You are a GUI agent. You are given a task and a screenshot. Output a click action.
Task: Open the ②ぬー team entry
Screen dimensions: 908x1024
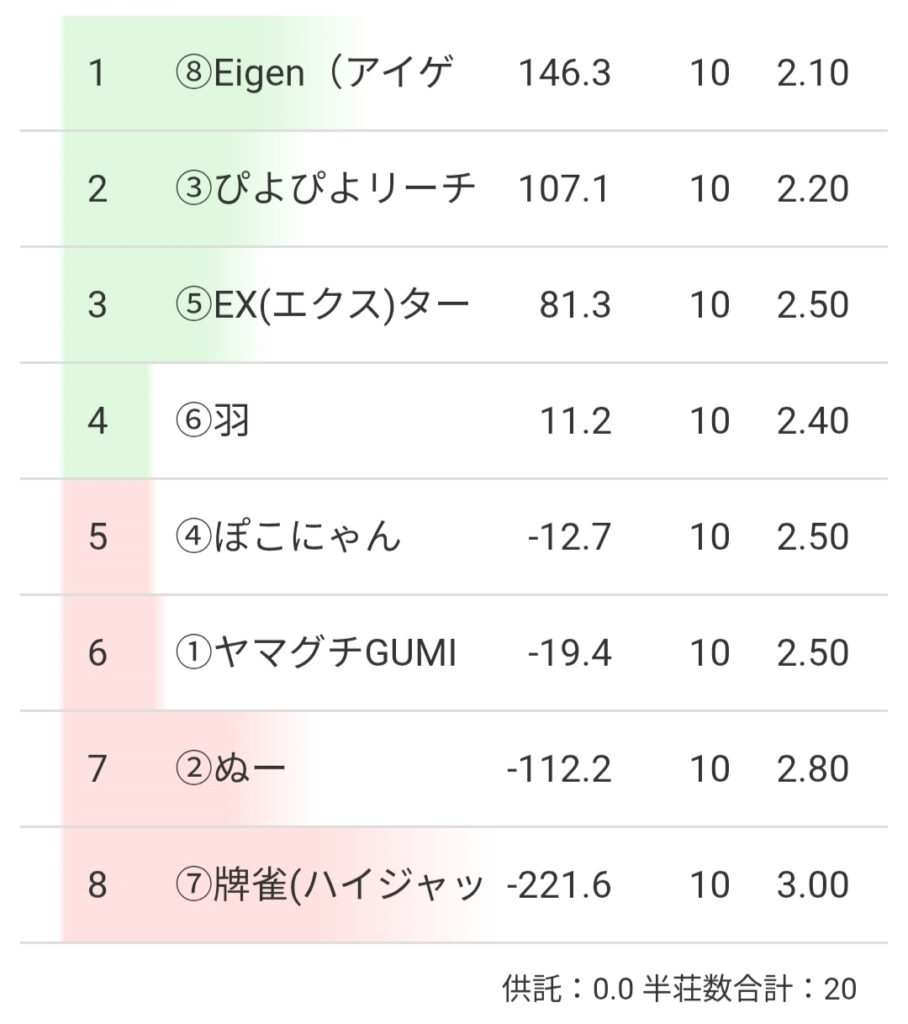[230, 769]
